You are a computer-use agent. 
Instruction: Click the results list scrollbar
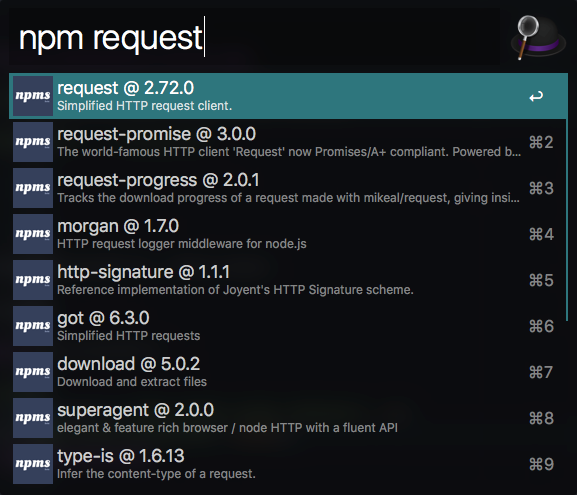point(567,197)
